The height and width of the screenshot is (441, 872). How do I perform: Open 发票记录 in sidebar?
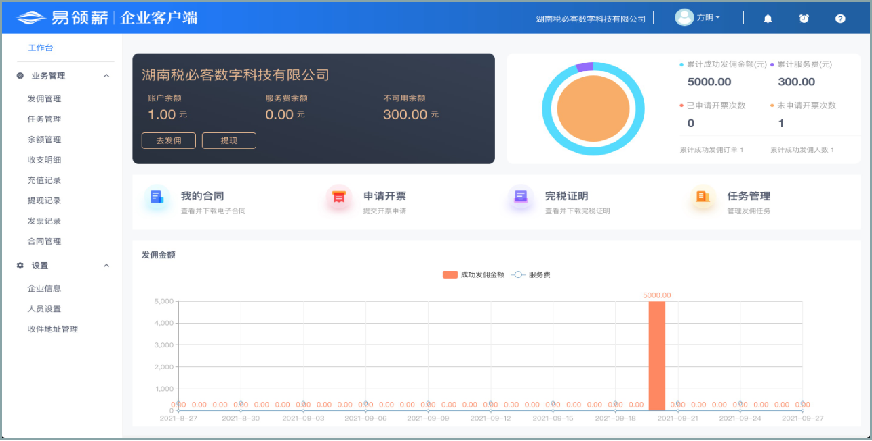click(44, 221)
